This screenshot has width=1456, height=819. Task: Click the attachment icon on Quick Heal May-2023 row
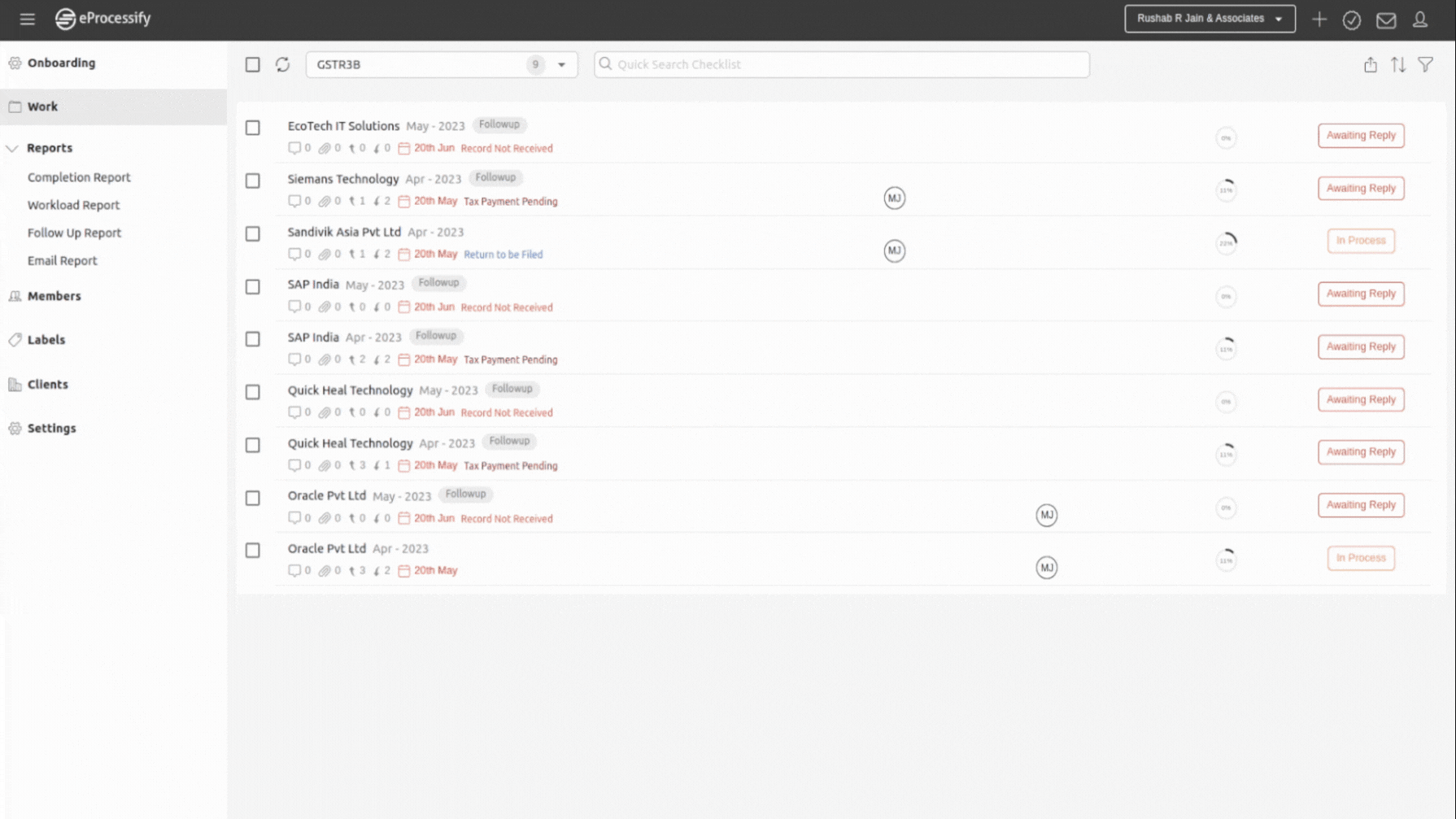[325, 412]
